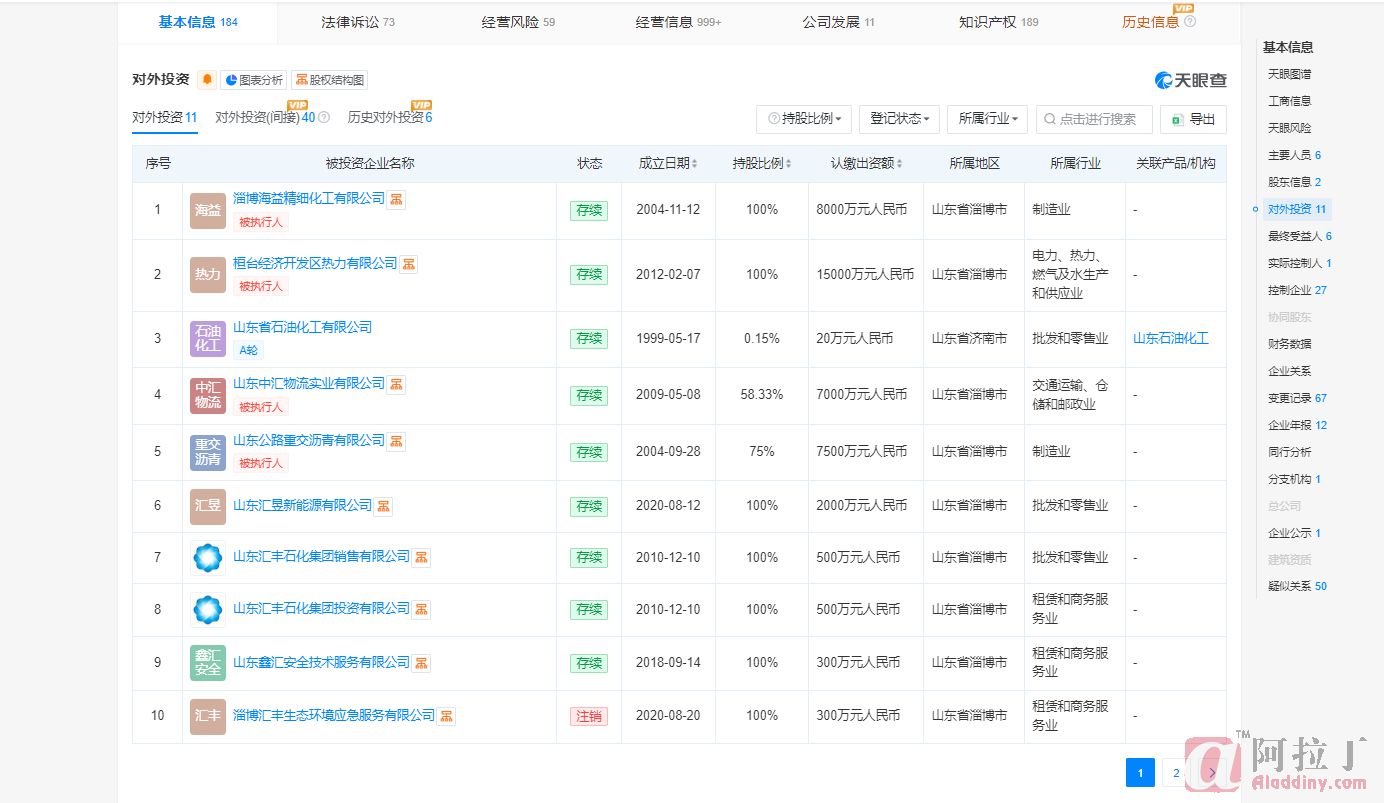Switch to 知识产权 tab
The image size is (1384, 803).
tap(998, 22)
